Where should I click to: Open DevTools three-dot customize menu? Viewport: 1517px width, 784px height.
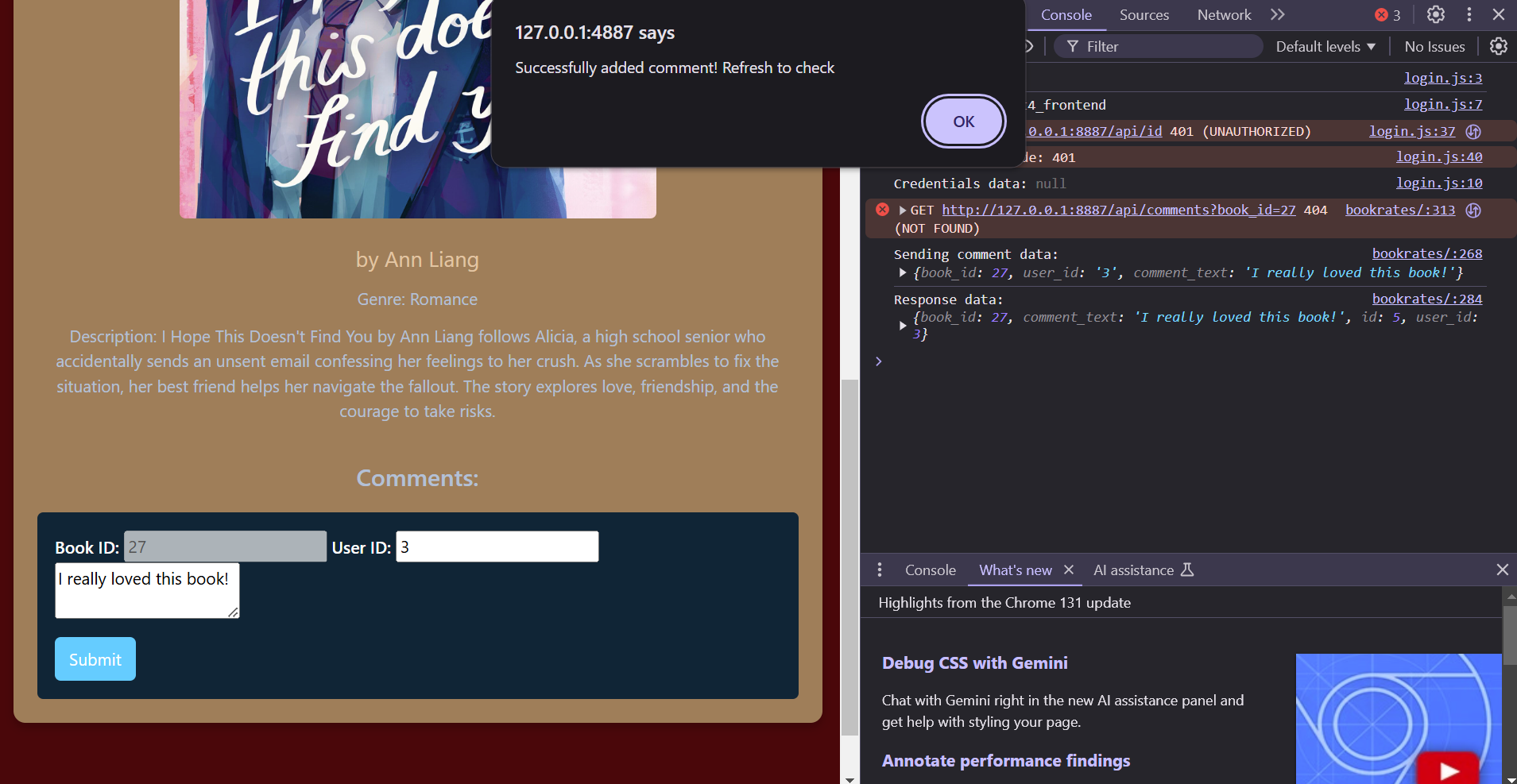[x=1469, y=14]
